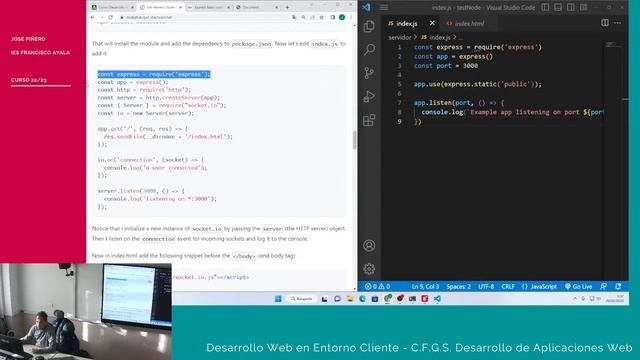Change encoding via UTF-8

coord(486,287)
